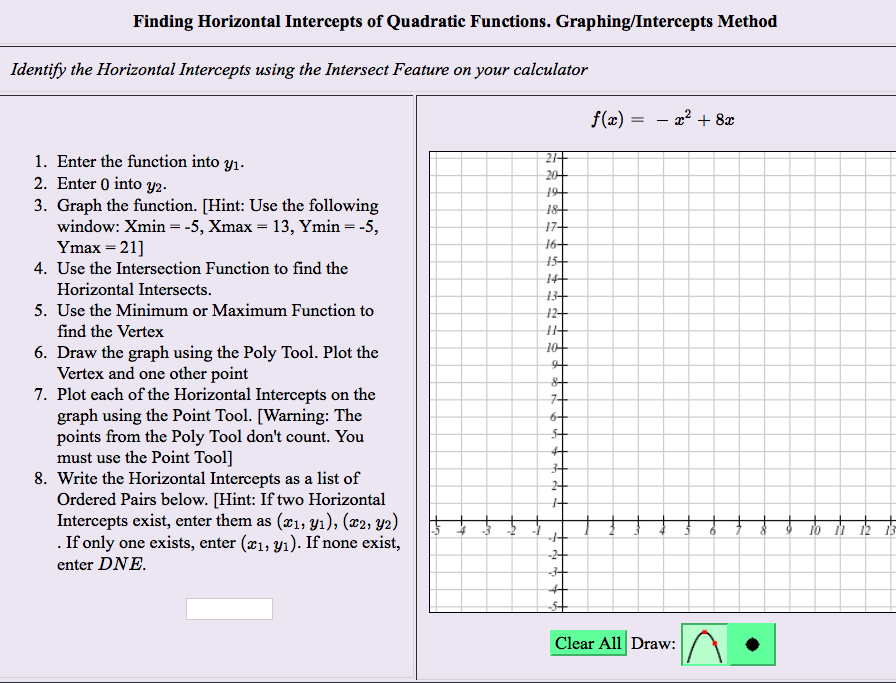This screenshot has height=683, width=896.
Task: Click the y-axis tick labeled 21
Action: pos(549,157)
